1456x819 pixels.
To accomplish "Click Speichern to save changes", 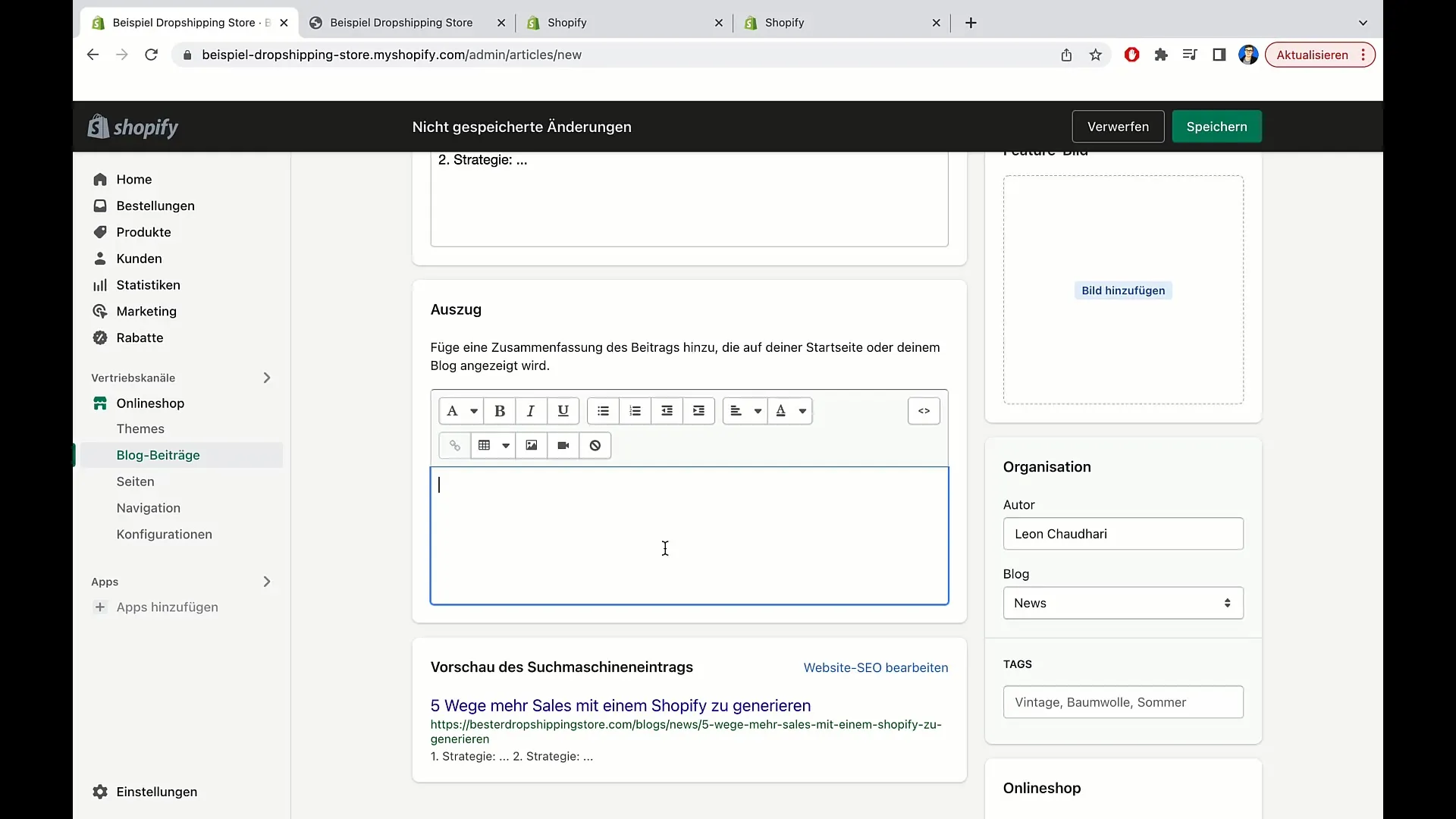I will (1217, 126).
